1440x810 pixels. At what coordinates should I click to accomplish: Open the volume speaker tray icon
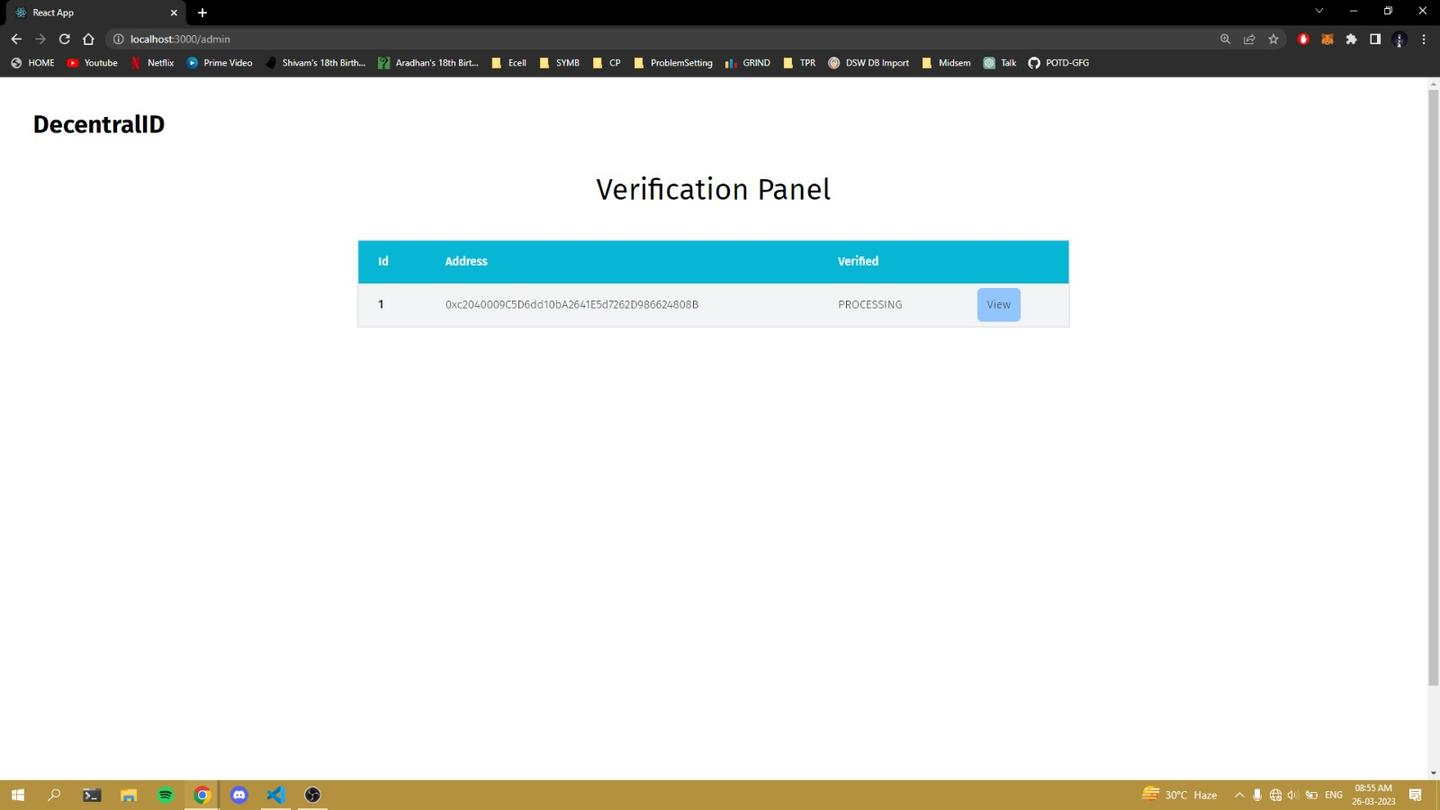pos(1293,795)
